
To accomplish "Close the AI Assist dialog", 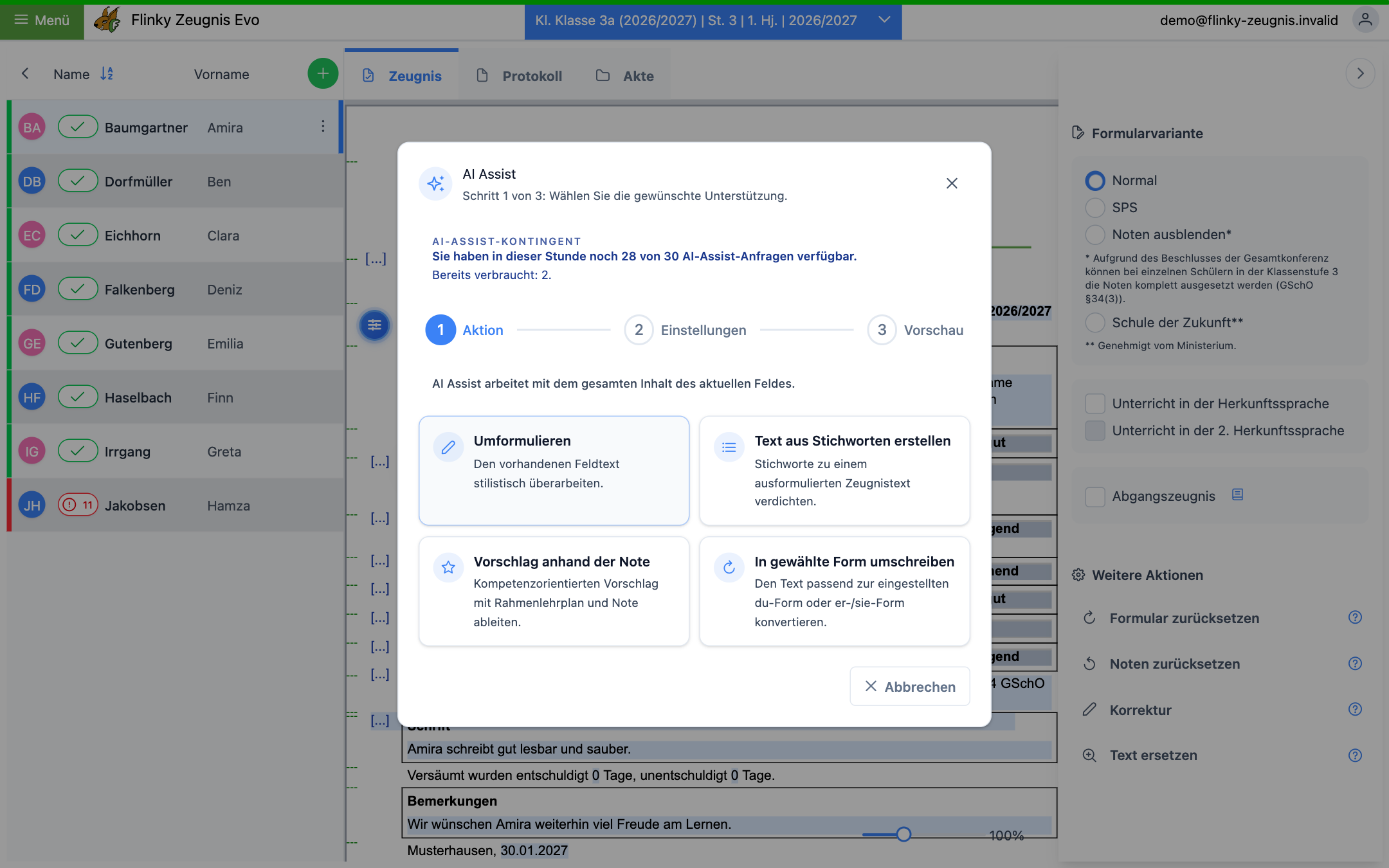I will tap(952, 183).
